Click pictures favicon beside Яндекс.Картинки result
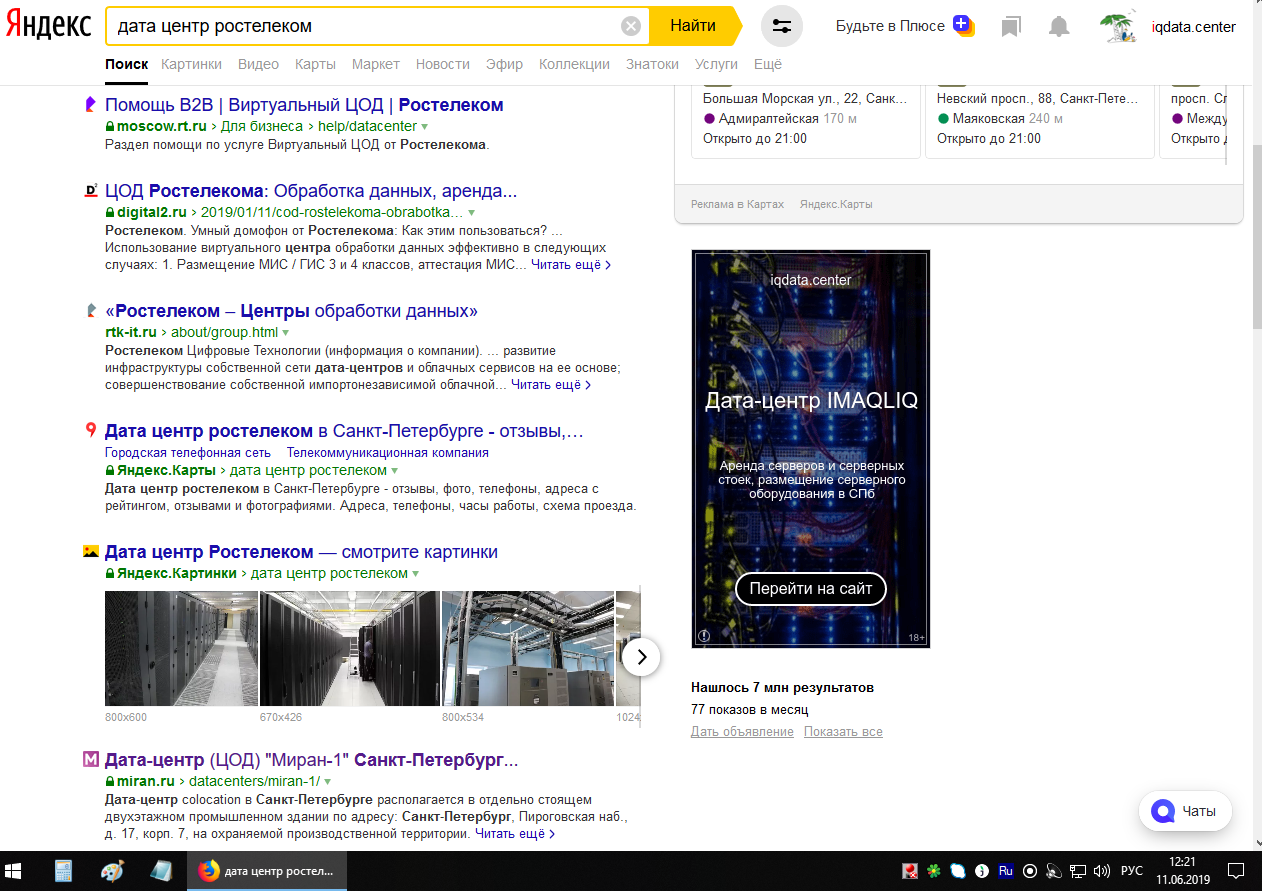 click(x=90, y=551)
